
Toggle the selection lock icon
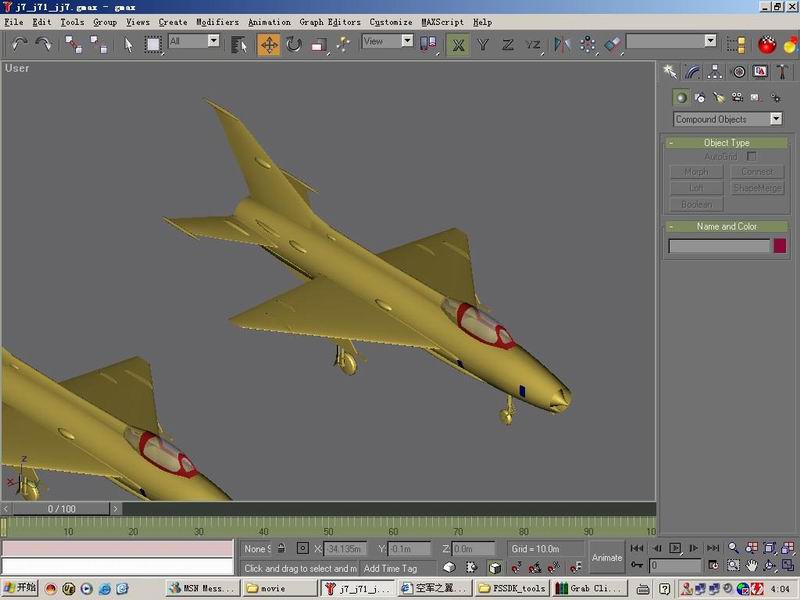click(282, 549)
